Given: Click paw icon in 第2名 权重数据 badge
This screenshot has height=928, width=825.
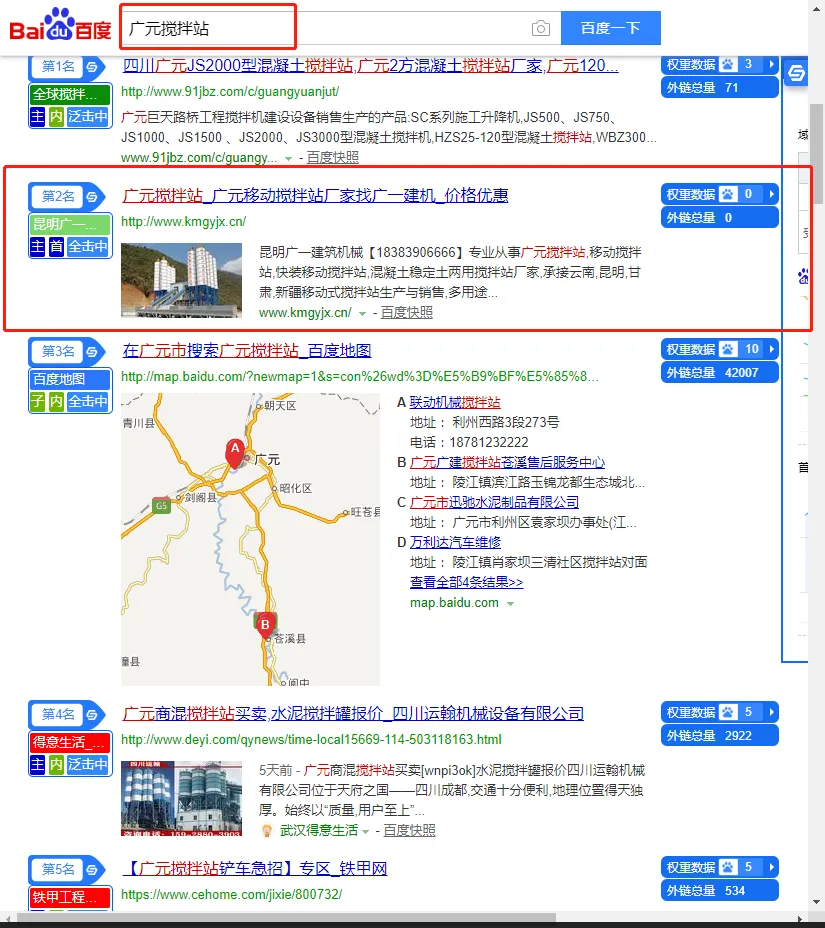Looking at the screenshot, I should (727, 194).
